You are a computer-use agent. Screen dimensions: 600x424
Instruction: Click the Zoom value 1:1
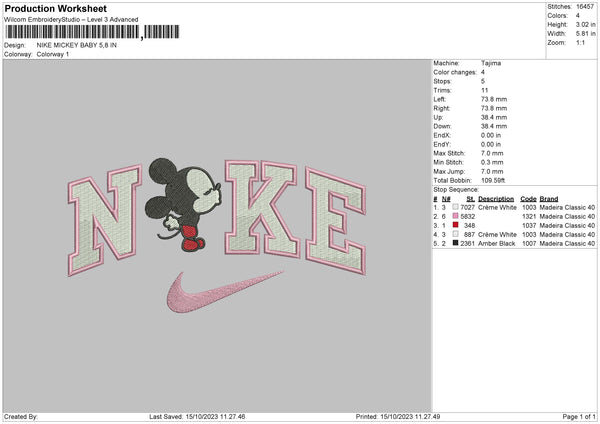pos(580,43)
